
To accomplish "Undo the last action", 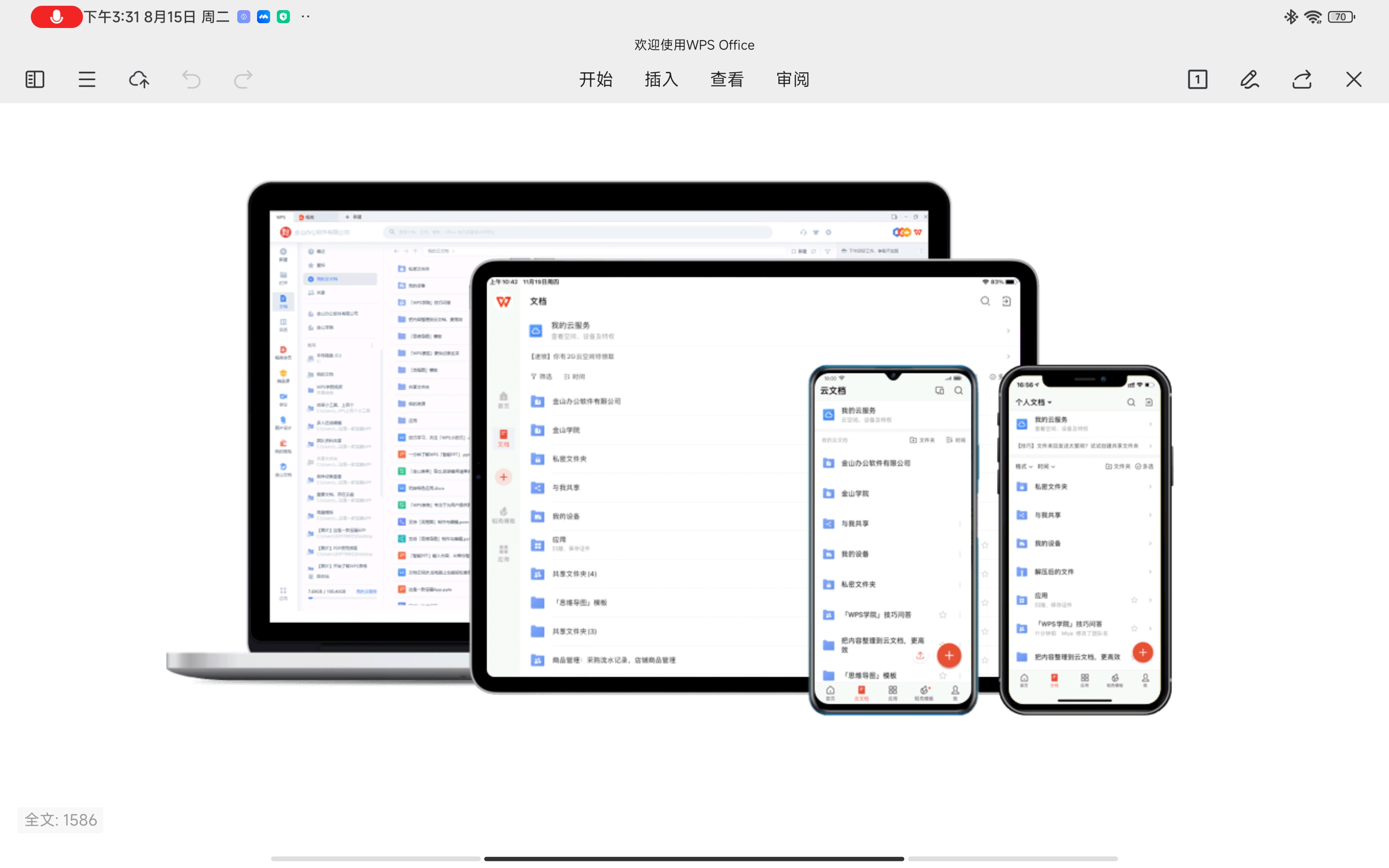I will 191,79.
